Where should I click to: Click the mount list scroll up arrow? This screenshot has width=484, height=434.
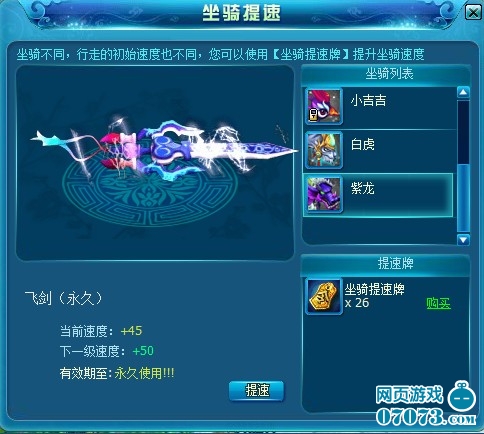tap(463, 92)
